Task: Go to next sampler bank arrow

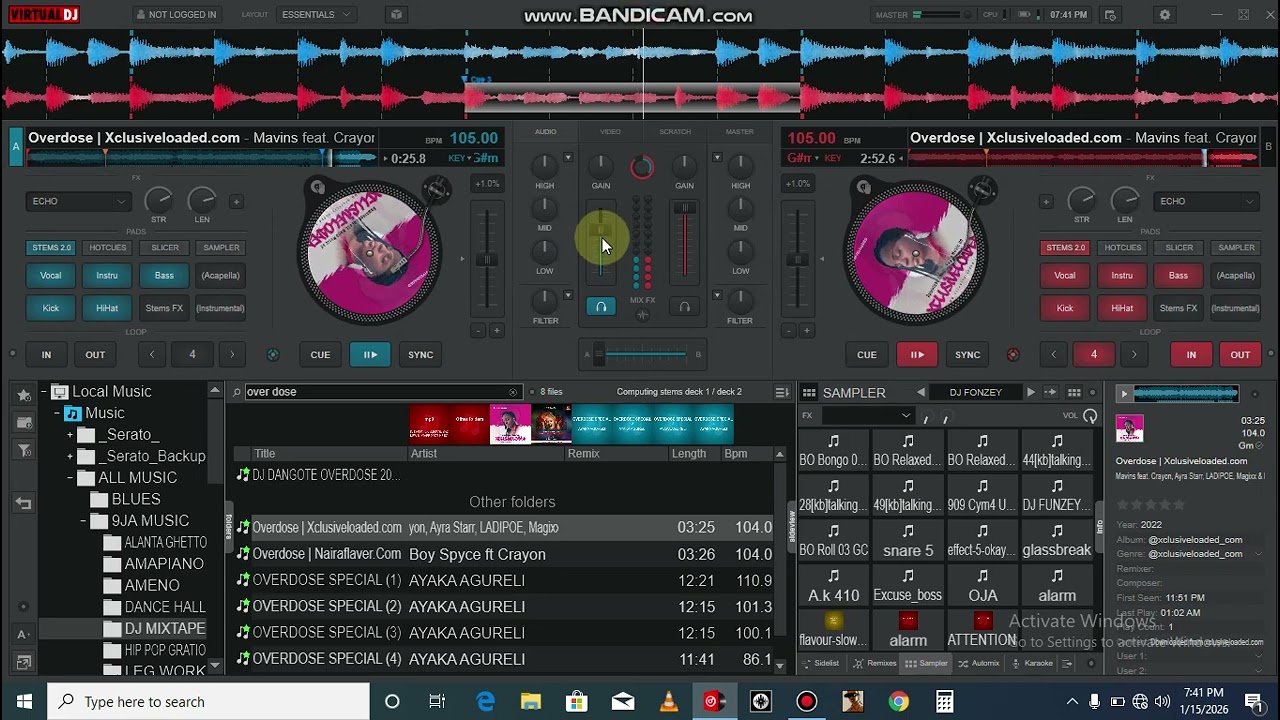Action: [x=1031, y=393]
